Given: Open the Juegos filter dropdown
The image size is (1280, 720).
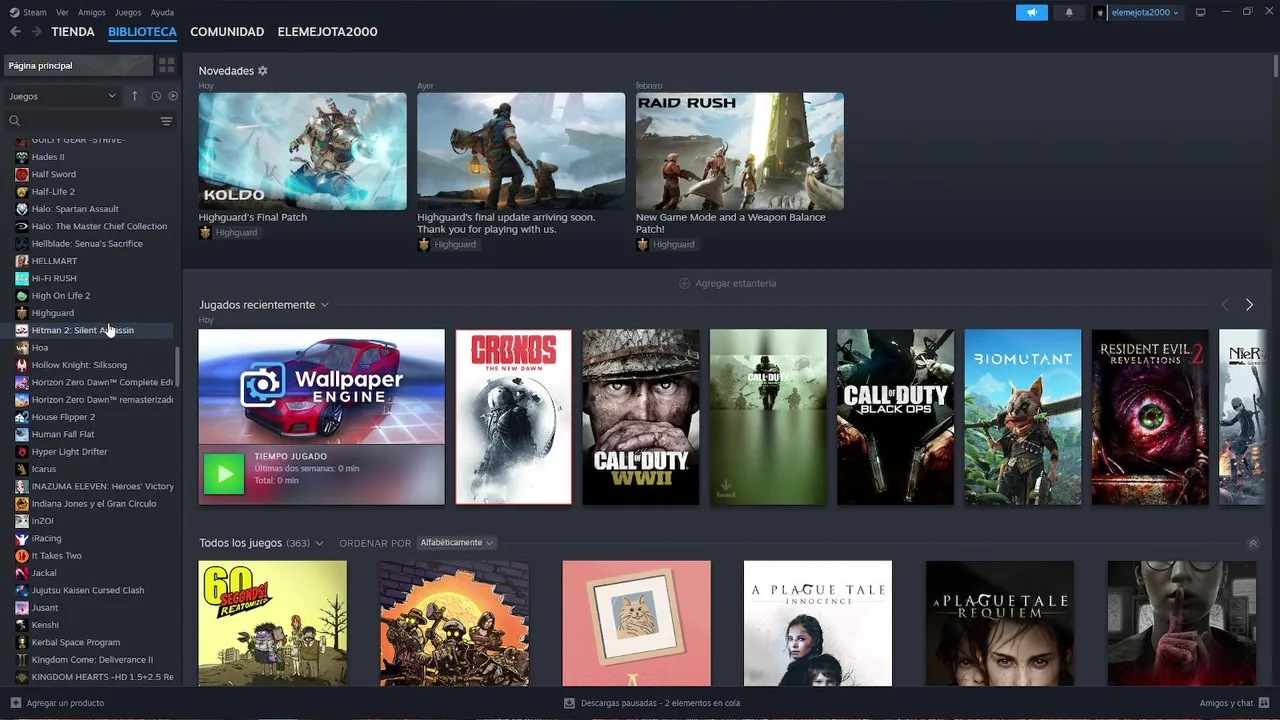Looking at the screenshot, I should click(62, 96).
